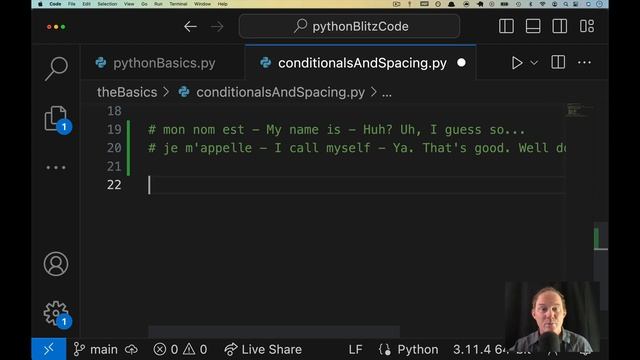This screenshot has width=640, height=360.
Task: Open the Accounts menu icon
Action: coord(56,264)
